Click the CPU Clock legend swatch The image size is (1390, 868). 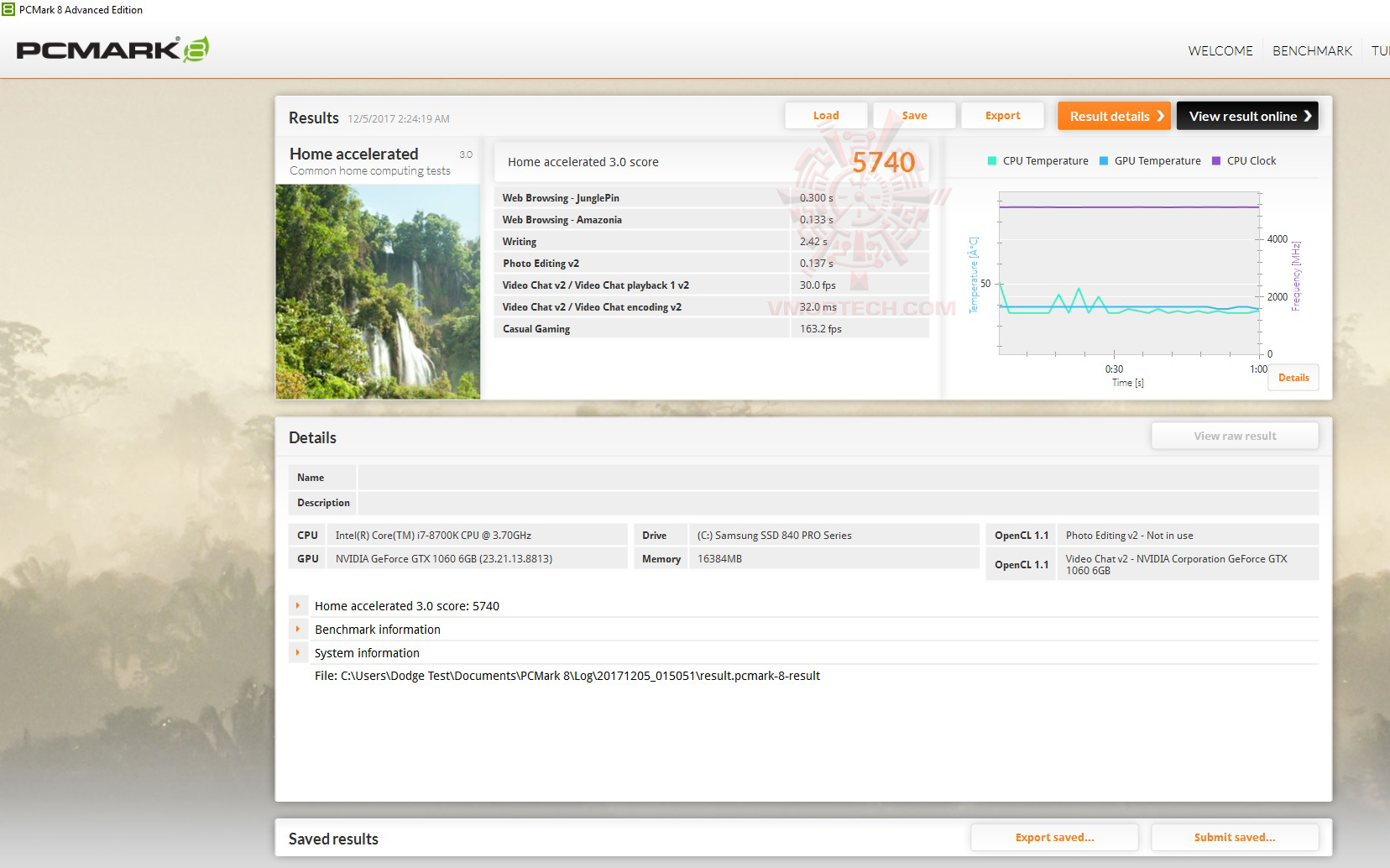[1216, 161]
